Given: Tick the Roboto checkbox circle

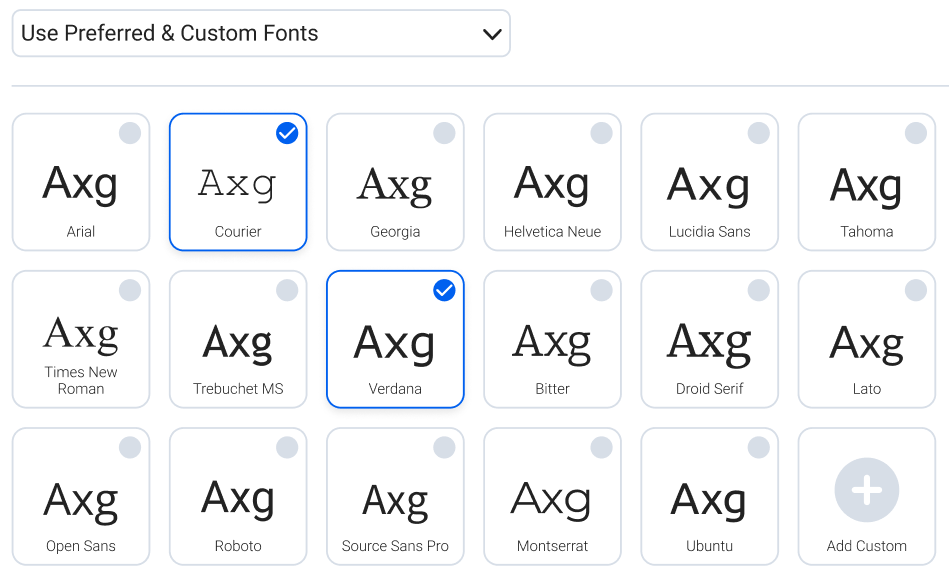Looking at the screenshot, I should pyautogui.click(x=287, y=448).
